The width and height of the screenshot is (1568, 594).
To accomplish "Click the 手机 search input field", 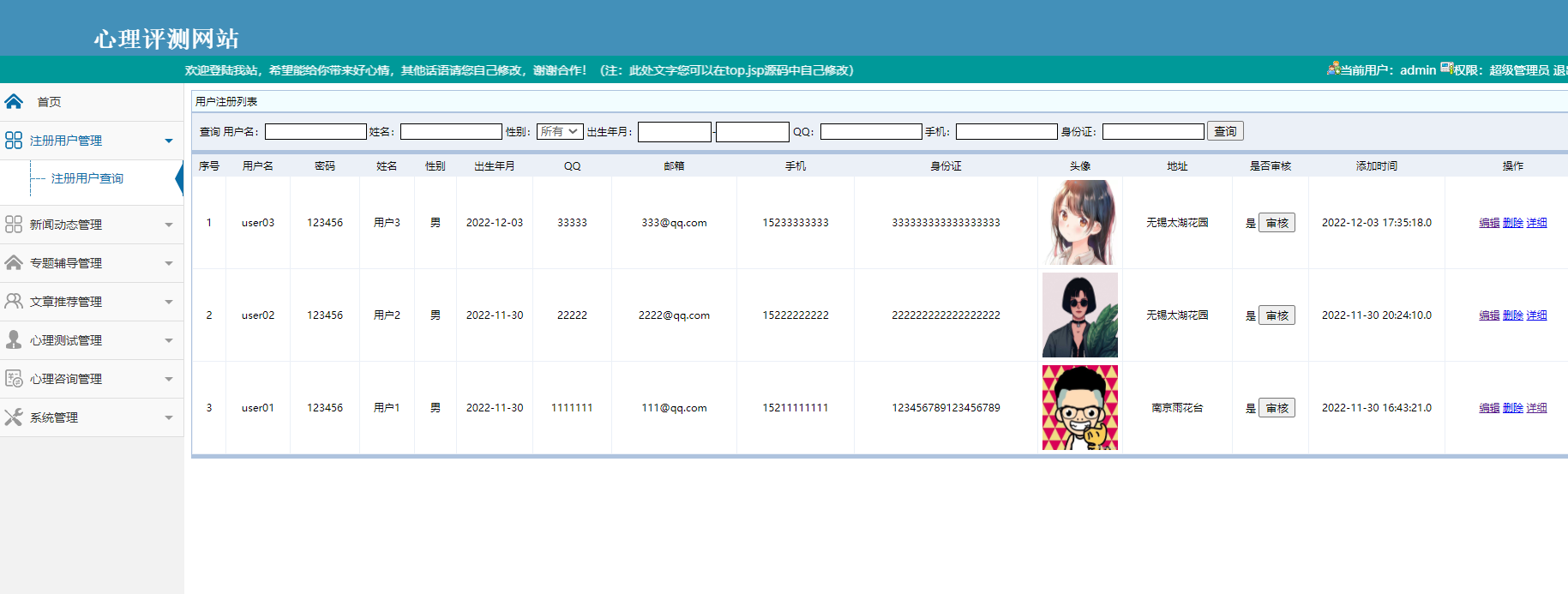I will [x=1006, y=131].
